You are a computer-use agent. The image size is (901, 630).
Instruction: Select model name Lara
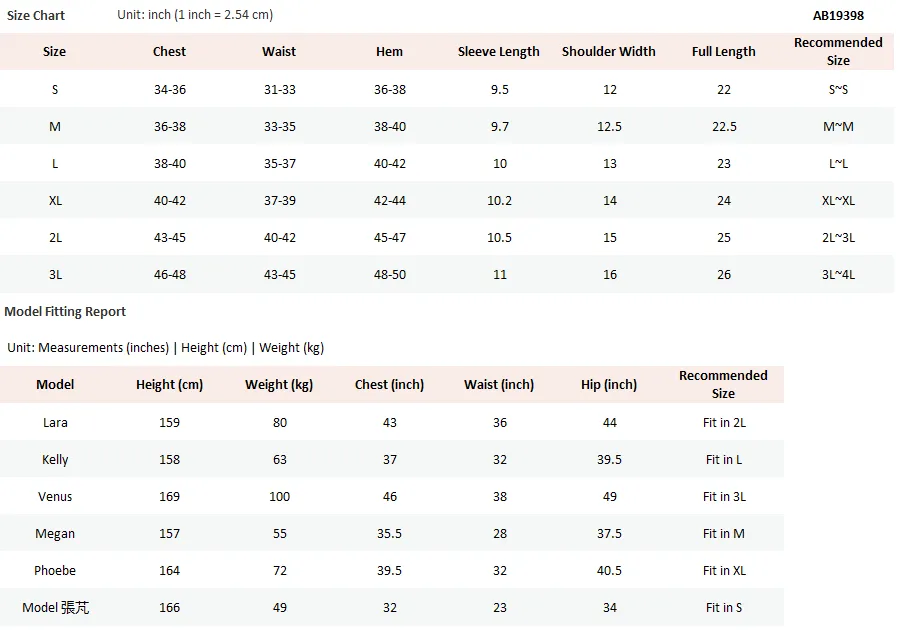pos(55,422)
